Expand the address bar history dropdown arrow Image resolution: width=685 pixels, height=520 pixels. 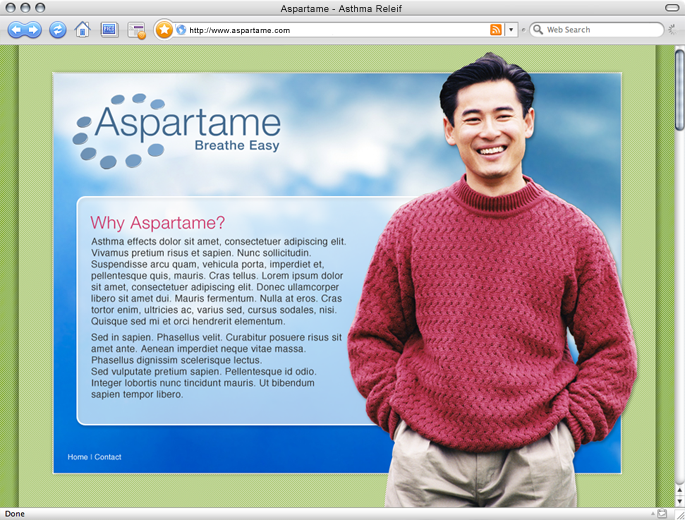coord(511,30)
